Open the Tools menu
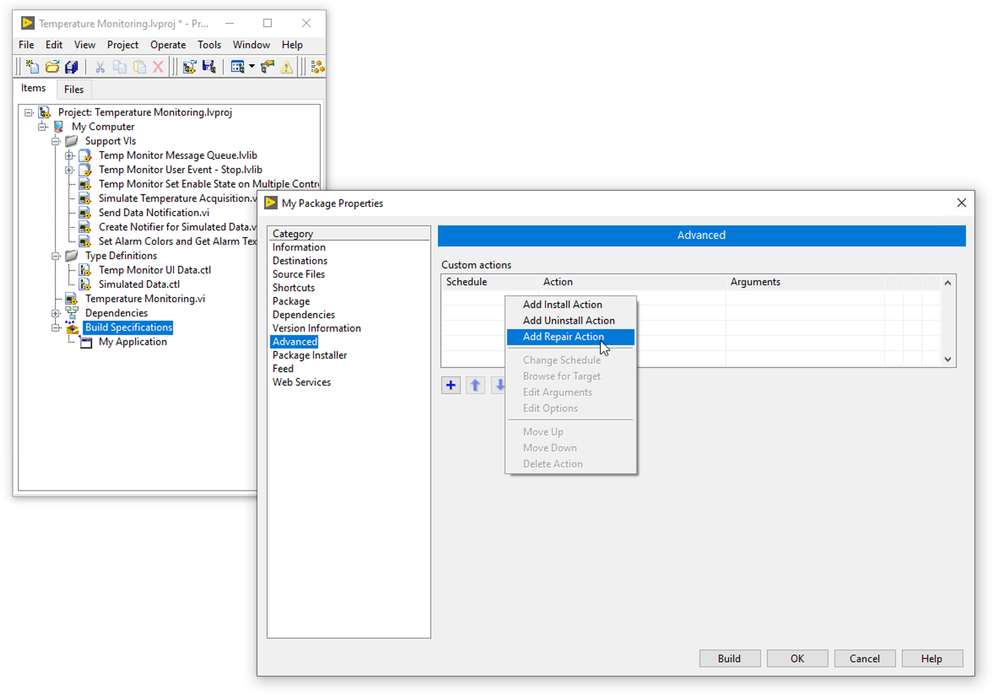The height and width of the screenshot is (697, 999). coord(209,45)
